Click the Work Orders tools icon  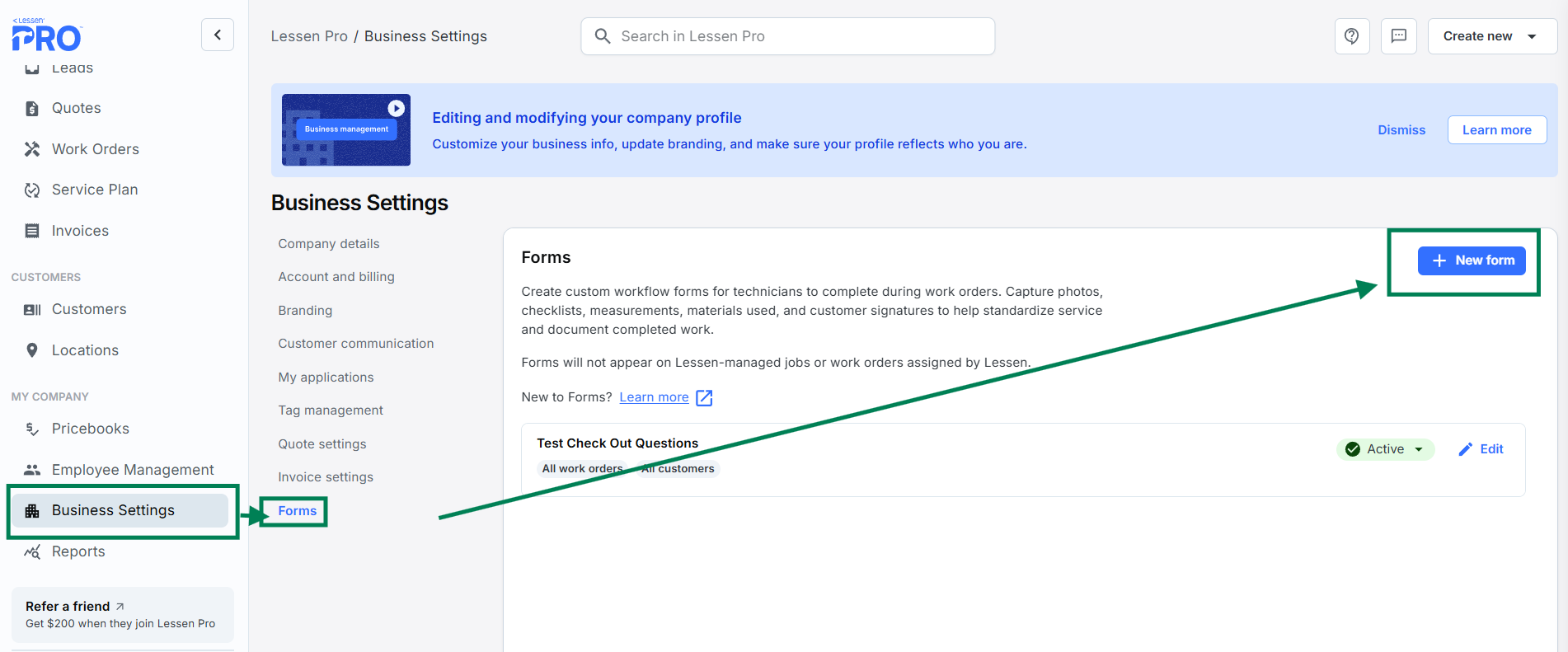pos(32,149)
